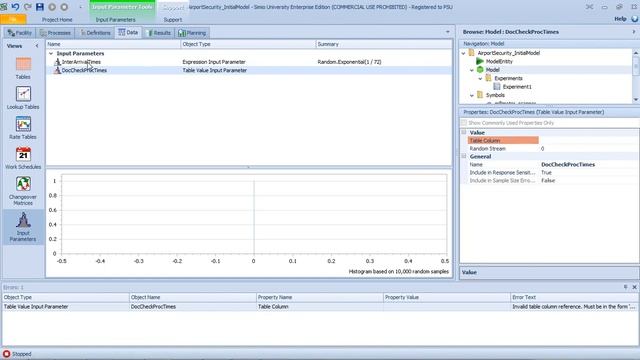Open the Rate Tables view
The image size is (640, 360).
pyautogui.click(x=23, y=128)
